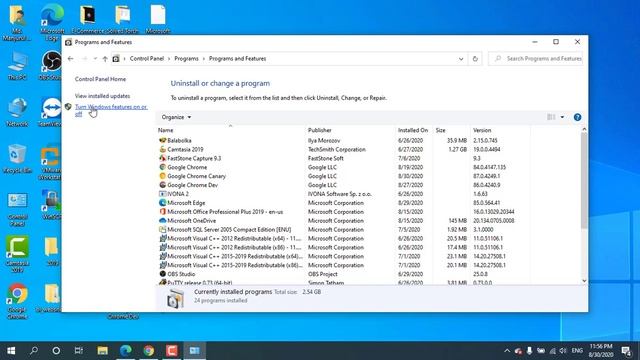This screenshot has width=640, height=360.
Task: Open the taskbar clock and date
Action: click(601, 351)
